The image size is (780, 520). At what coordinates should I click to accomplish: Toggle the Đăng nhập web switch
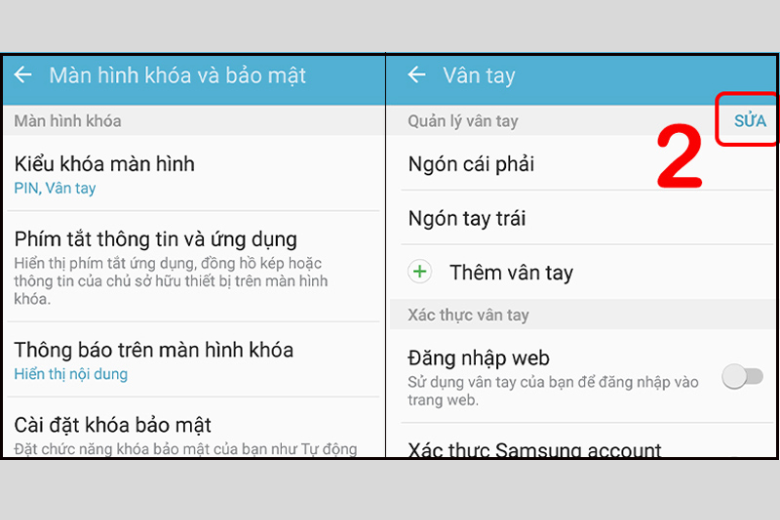(742, 376)
